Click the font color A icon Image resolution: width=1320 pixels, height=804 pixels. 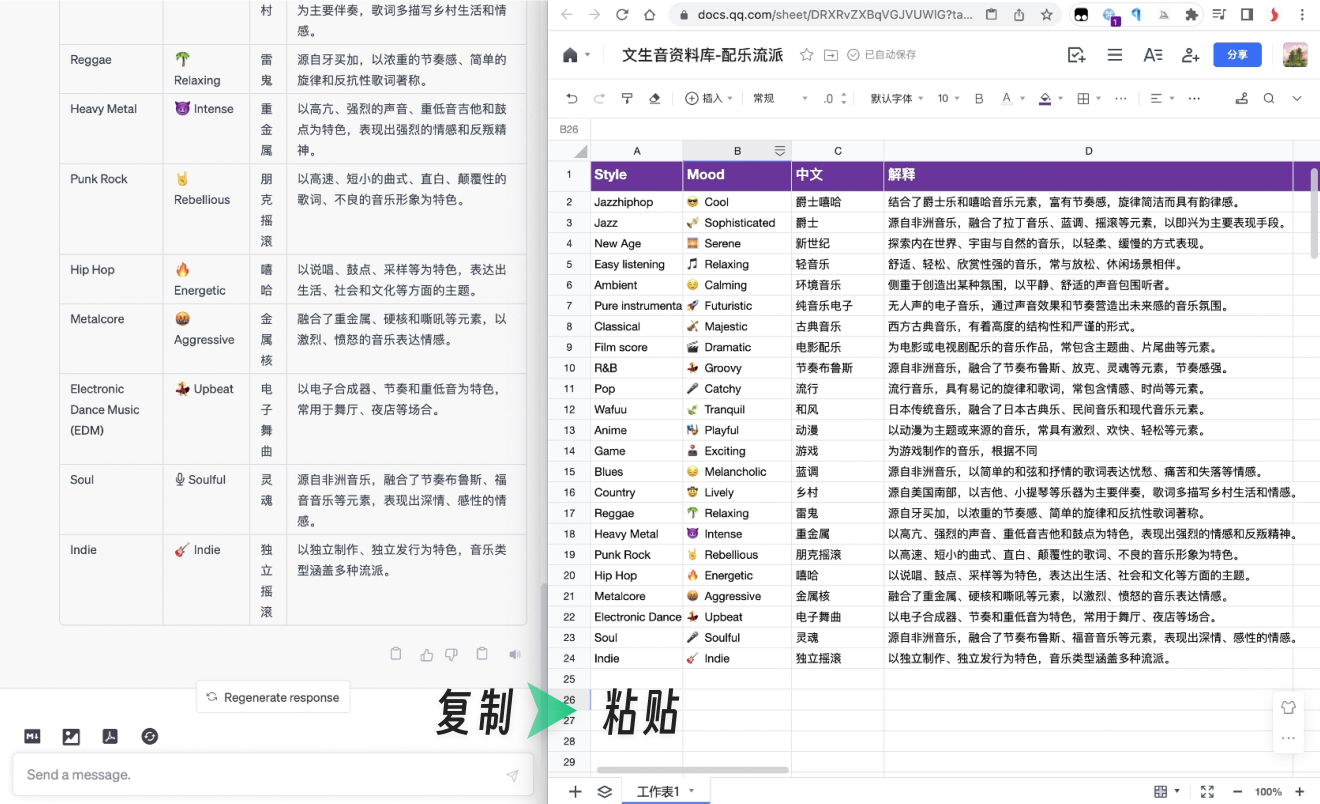1007,98
